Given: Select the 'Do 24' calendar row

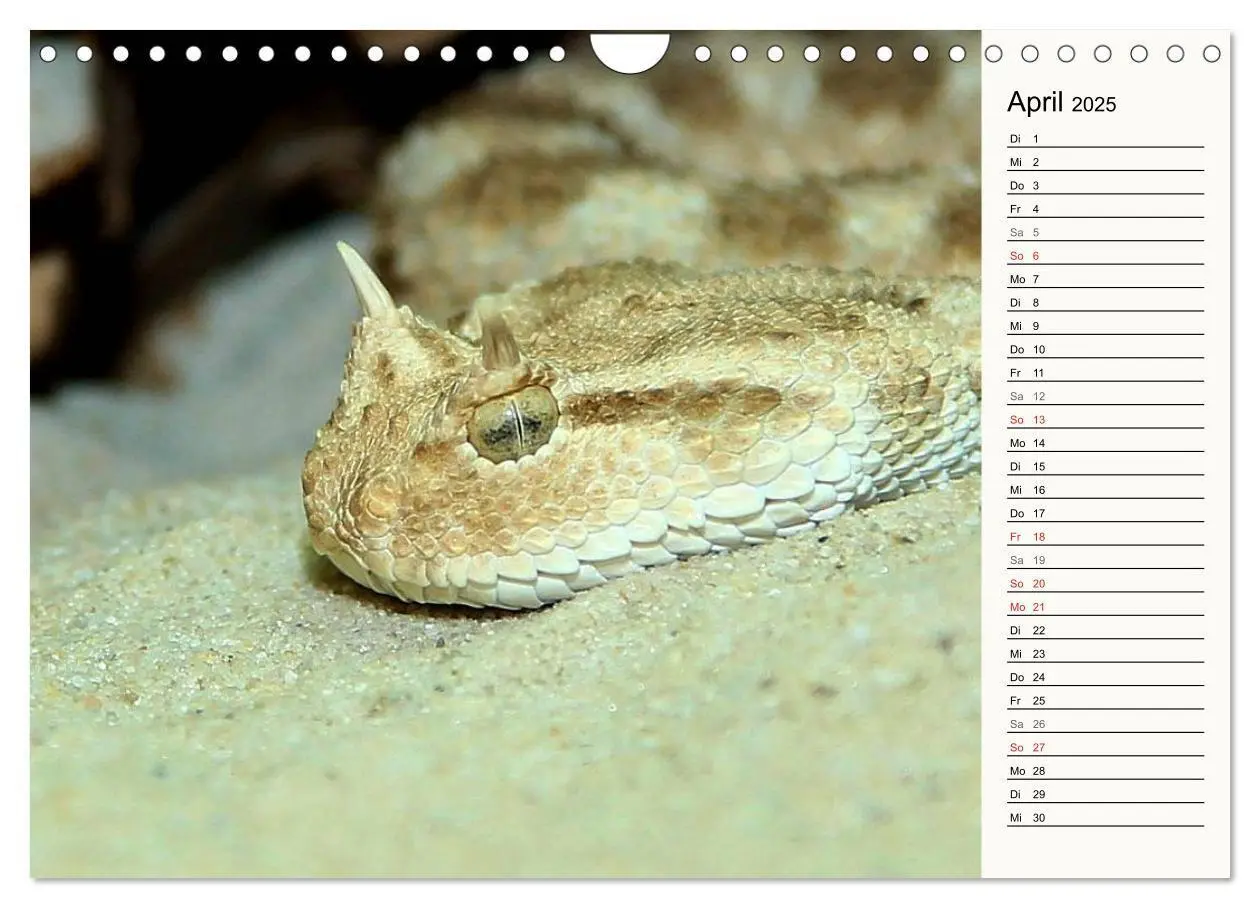Looking at the screenshot, I should tap(1105, 677).
